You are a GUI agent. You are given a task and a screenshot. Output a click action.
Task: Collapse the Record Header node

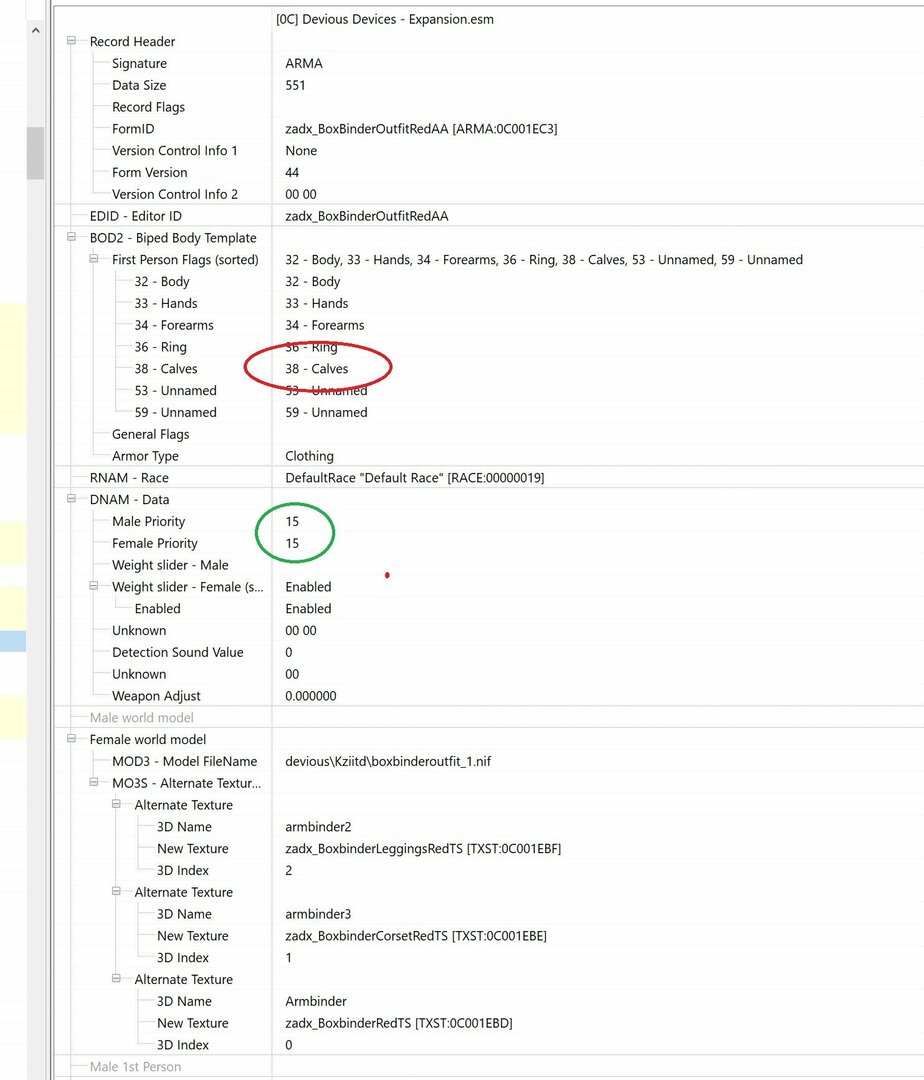71,41
